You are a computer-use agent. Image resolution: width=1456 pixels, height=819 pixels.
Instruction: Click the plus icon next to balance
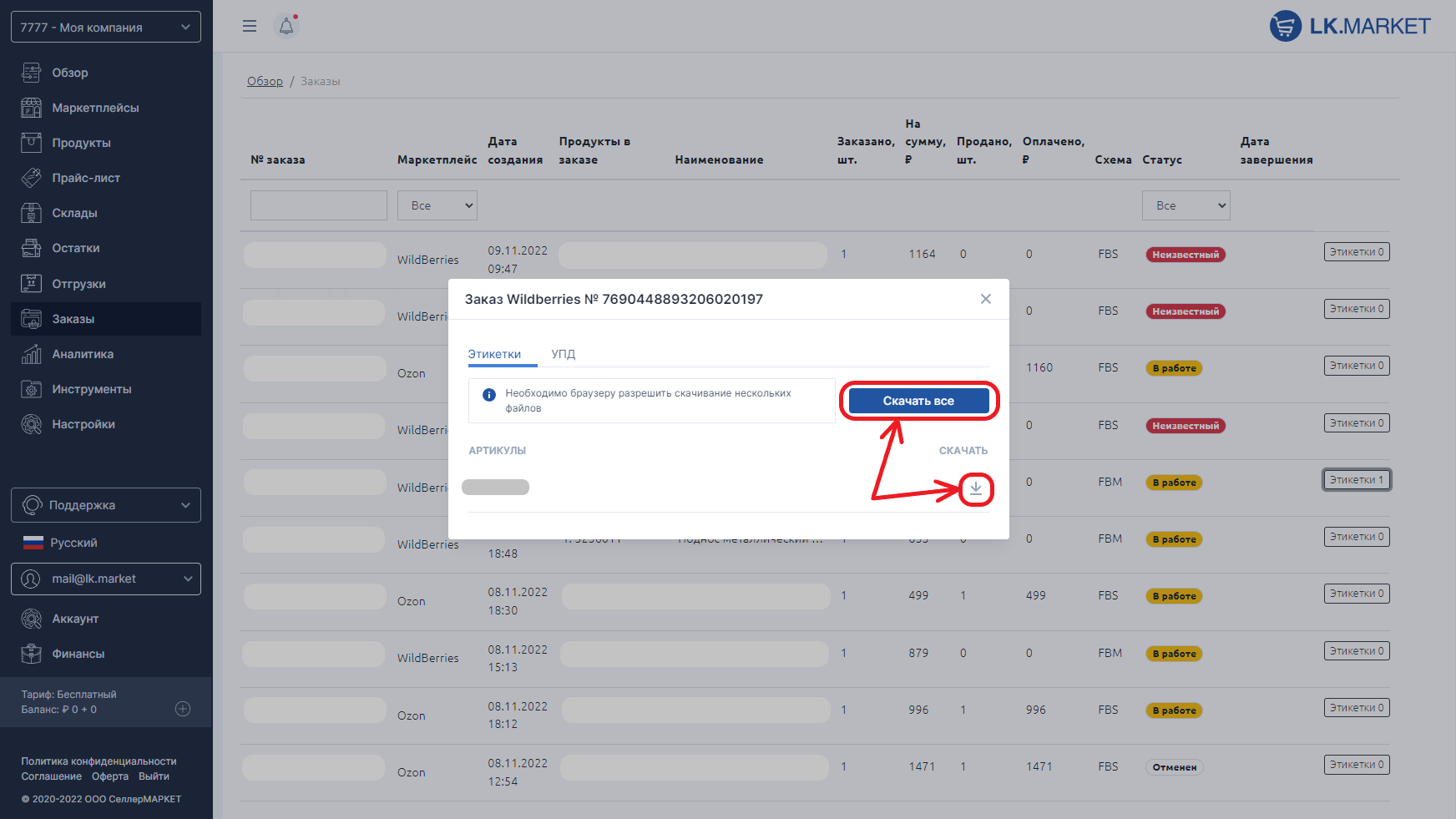coord(183,709)
